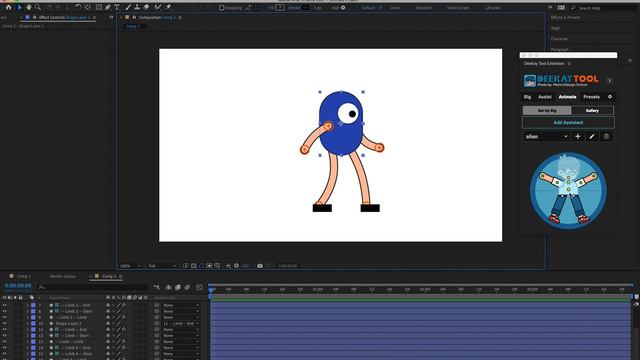Open DeeKay Tool settings gear
The height and width of the screenshot is (360, 640).
(x=610, y=97)
